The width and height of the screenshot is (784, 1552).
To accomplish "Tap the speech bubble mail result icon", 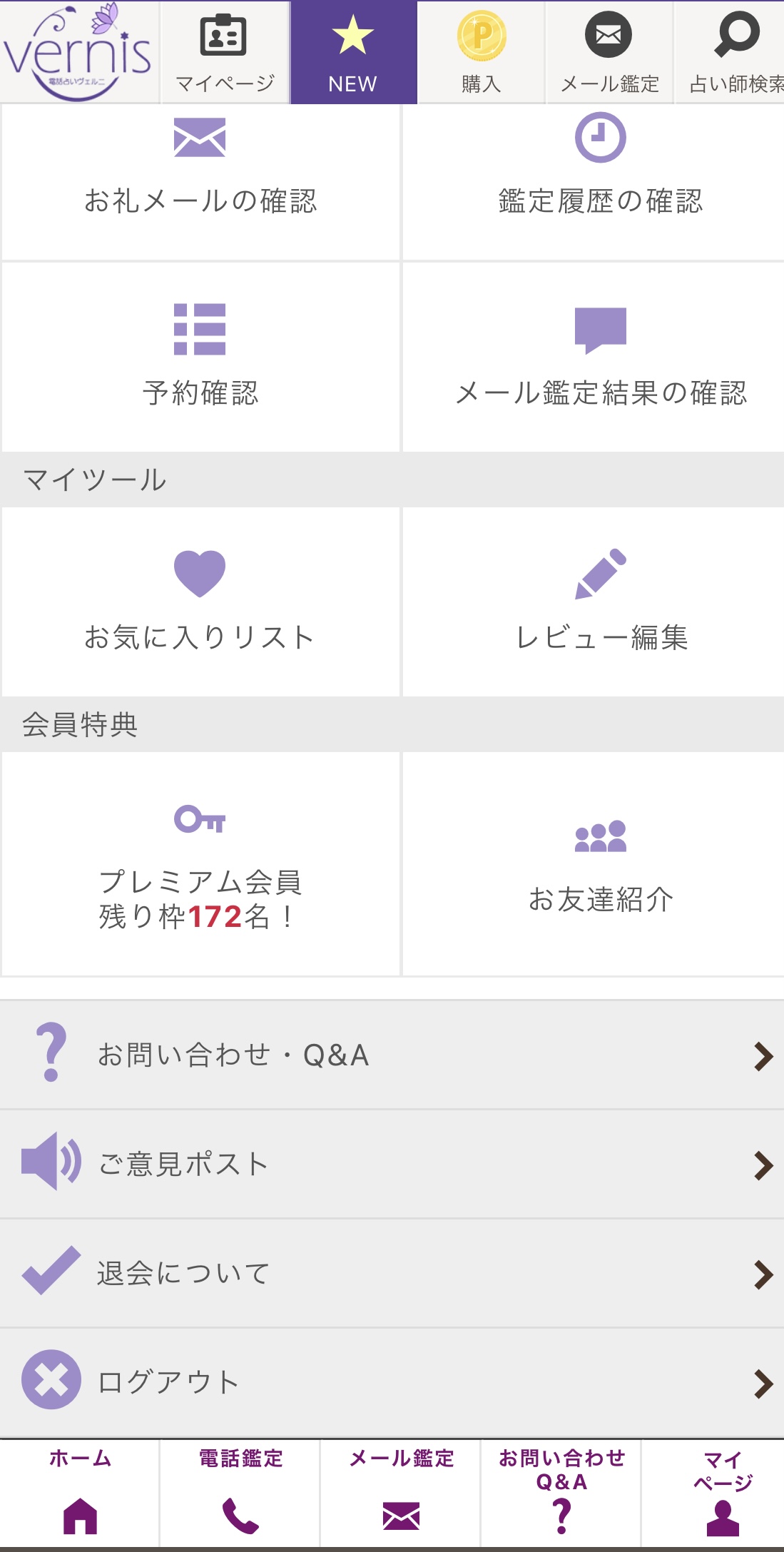I will pyautogui.click(x=601, y=329).
